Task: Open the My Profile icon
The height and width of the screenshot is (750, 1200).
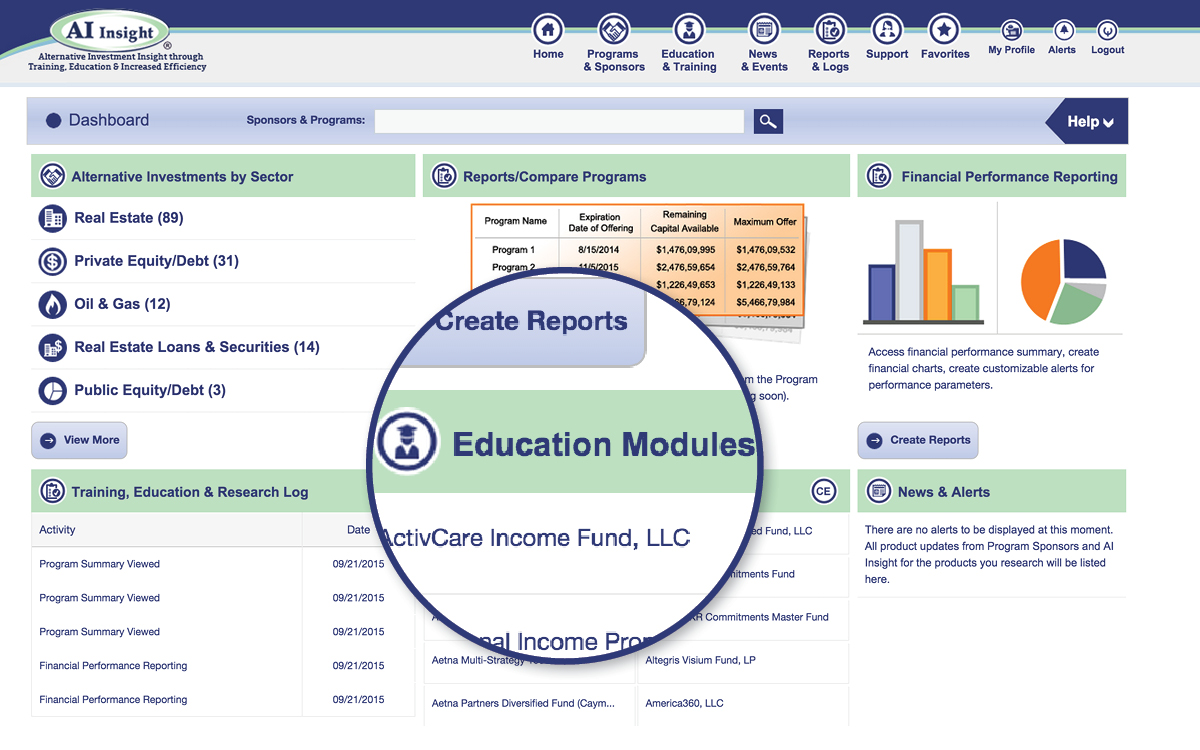Action: coord(1012,30)
